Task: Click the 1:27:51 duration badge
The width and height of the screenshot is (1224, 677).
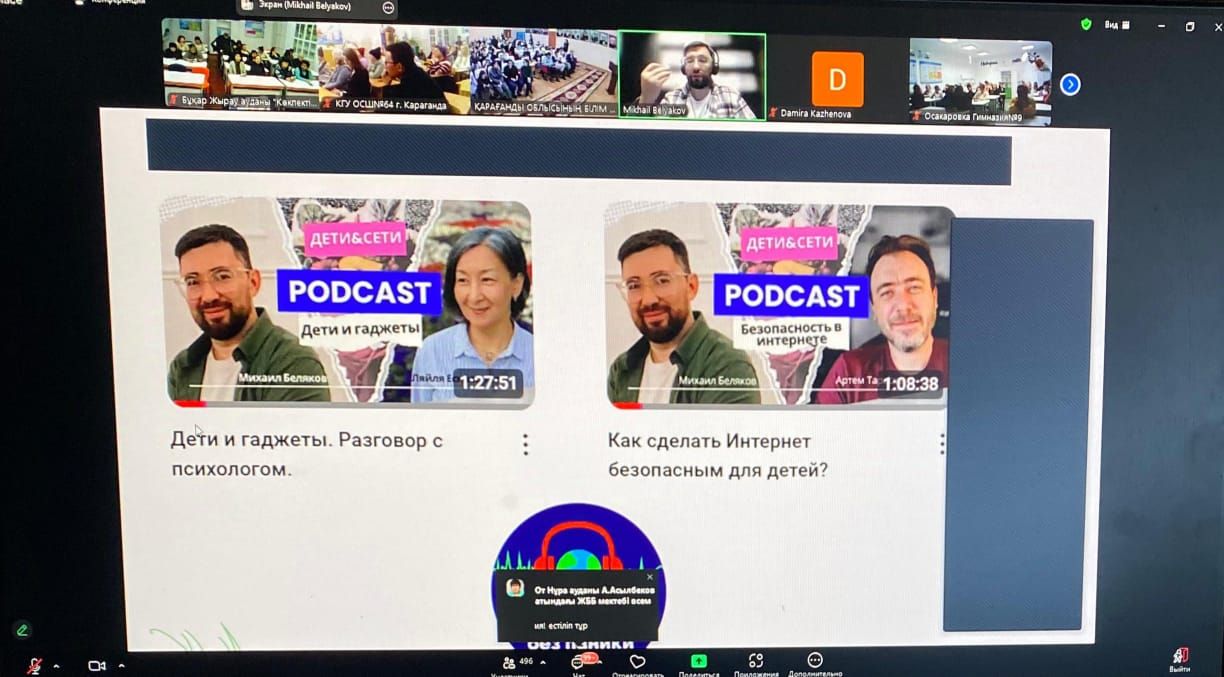Action: tap(488, 383)
